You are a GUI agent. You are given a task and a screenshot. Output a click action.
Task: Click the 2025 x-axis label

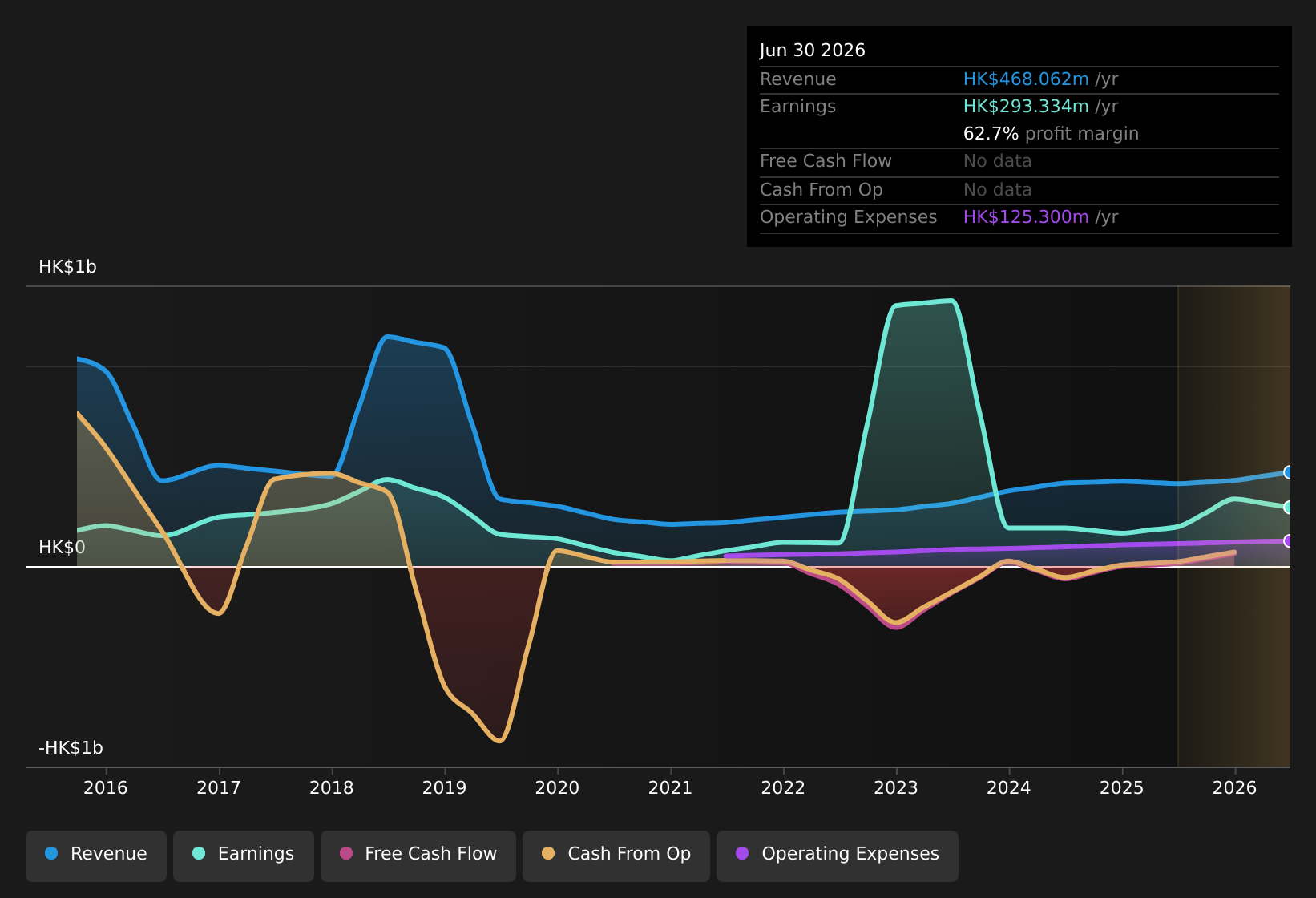tap(1122, 787)
